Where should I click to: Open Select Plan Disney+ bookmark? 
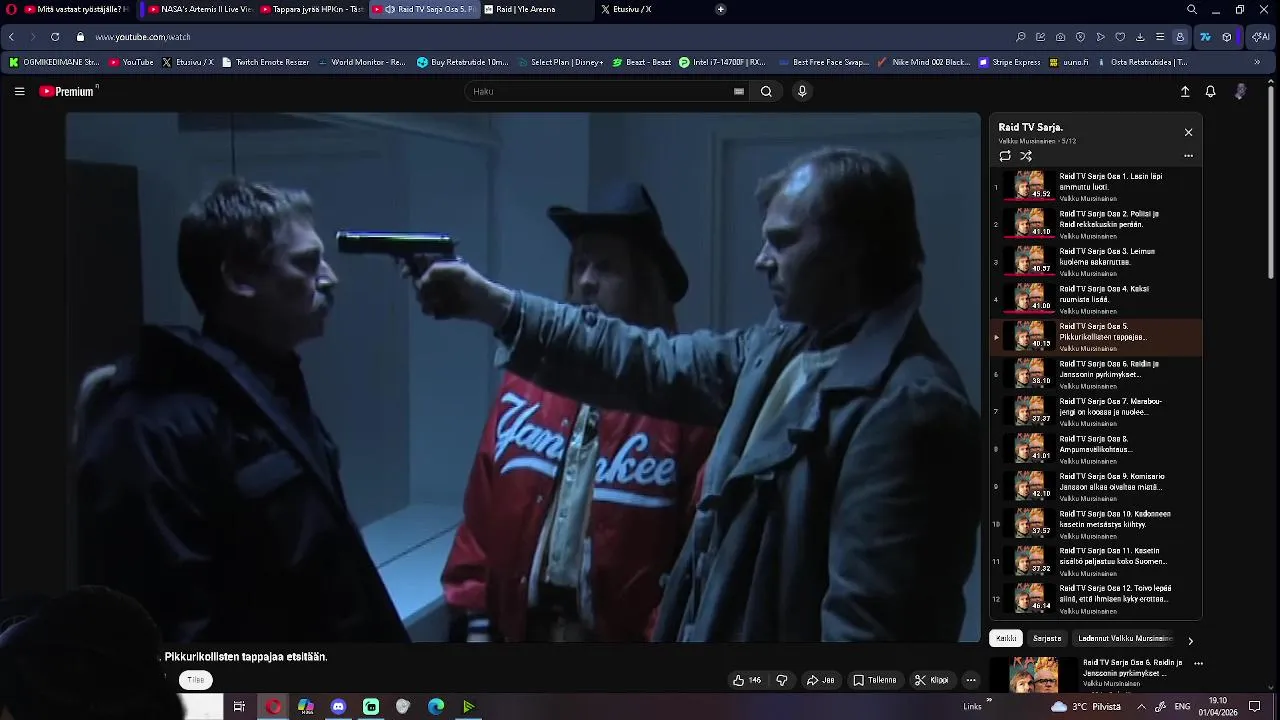pyautogui.click(x=560, y=62)
